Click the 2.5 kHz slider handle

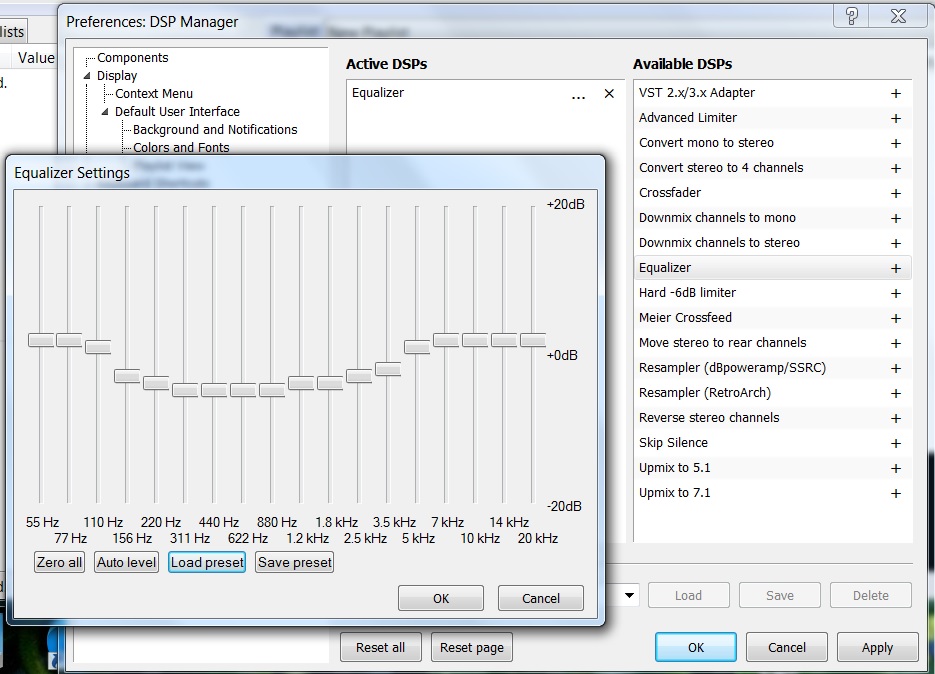[x=359, y=376]
